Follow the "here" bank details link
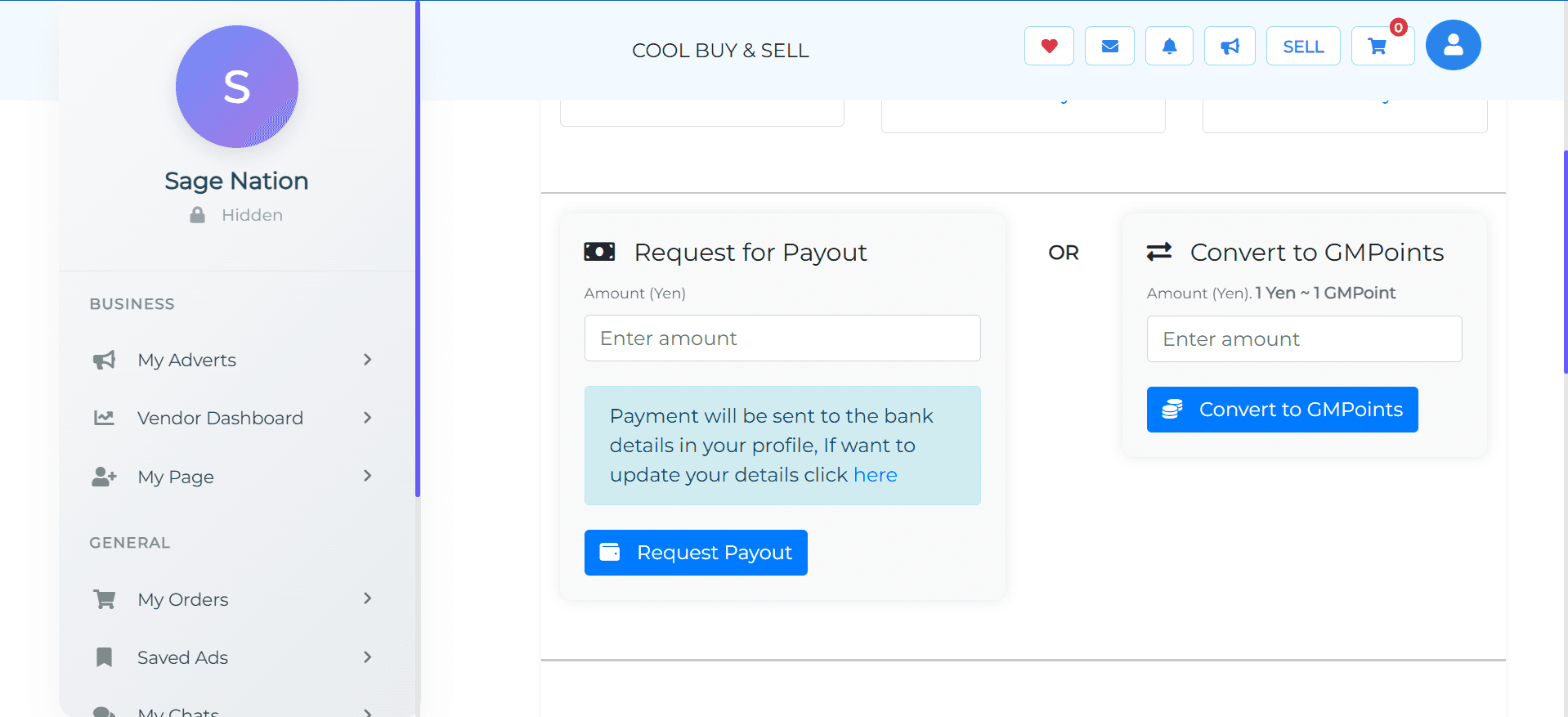1568x717 pixels. click(x=875, y=475)
